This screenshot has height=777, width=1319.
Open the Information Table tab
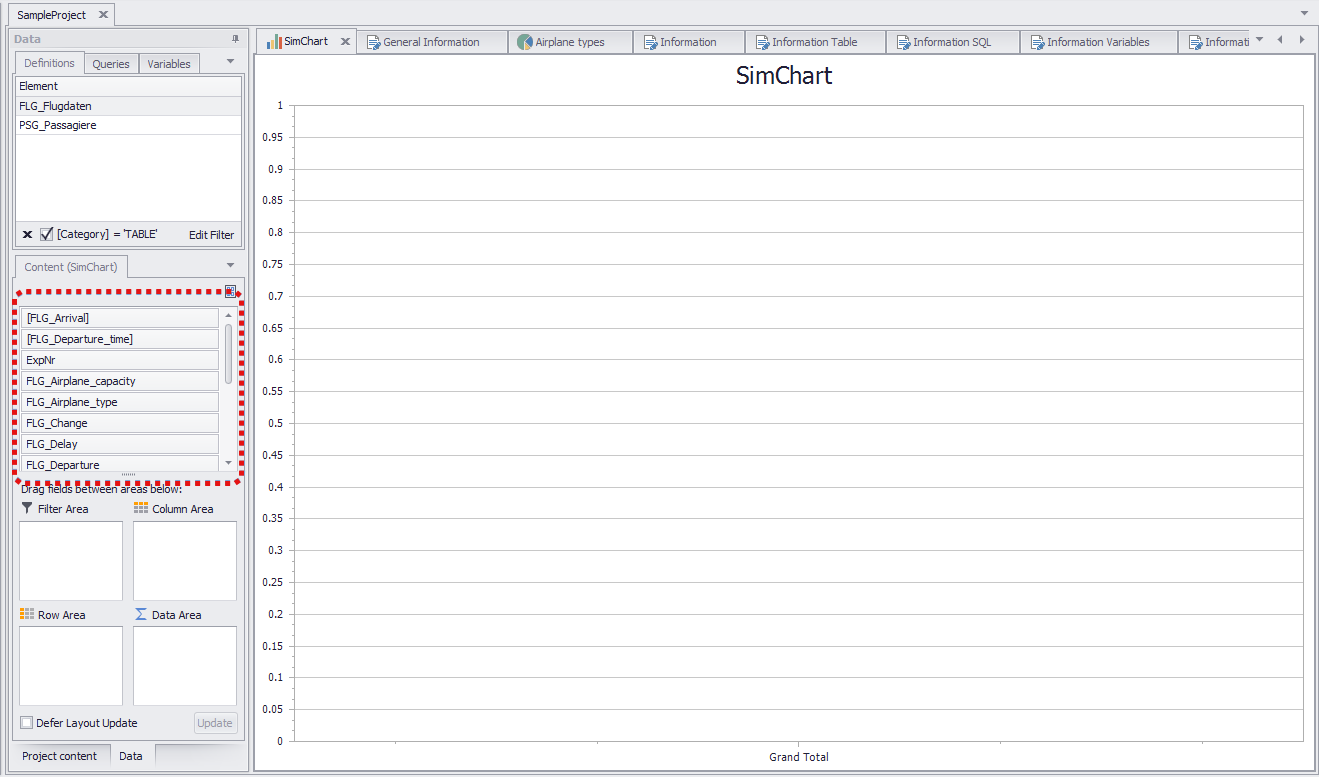815,41
